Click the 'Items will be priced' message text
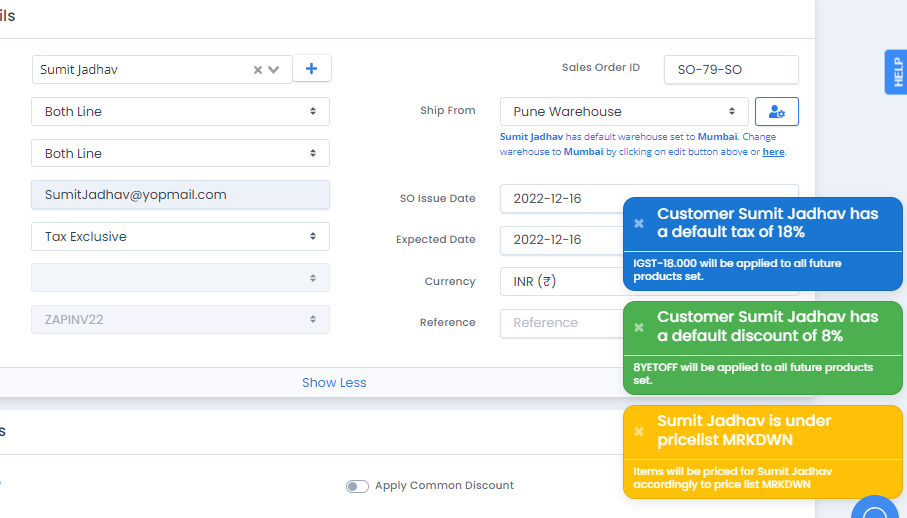The image size is (907, 518). 732,478
